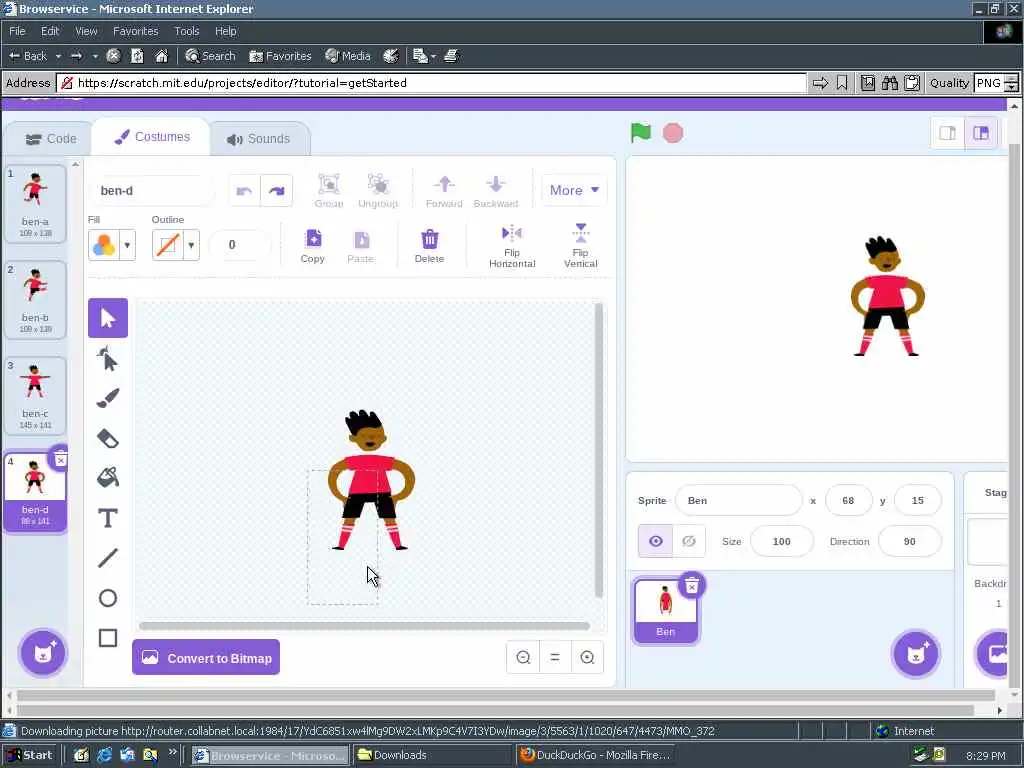Screen dimensions: 1024x768
Task: Open the Fill color dropdown arrow
Action: point(127,246)
